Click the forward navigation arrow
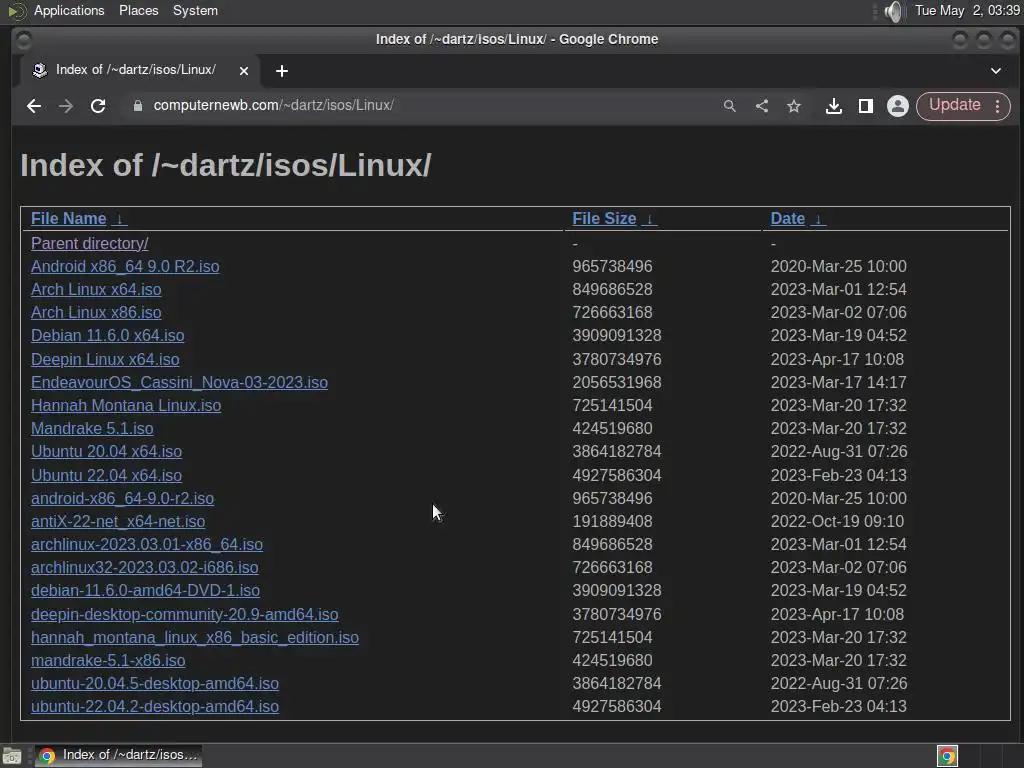Viewport: 1024px width, 768px height. (x=66, y=106)
